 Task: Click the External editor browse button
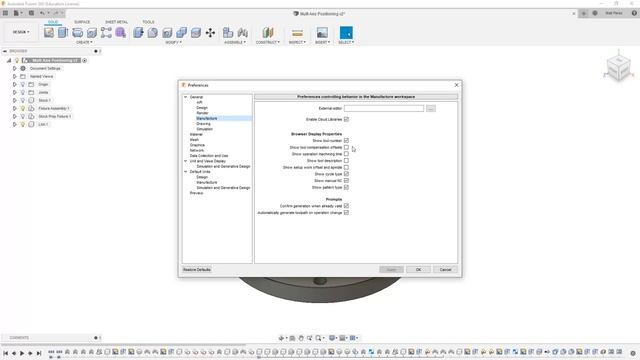[431, 109]
